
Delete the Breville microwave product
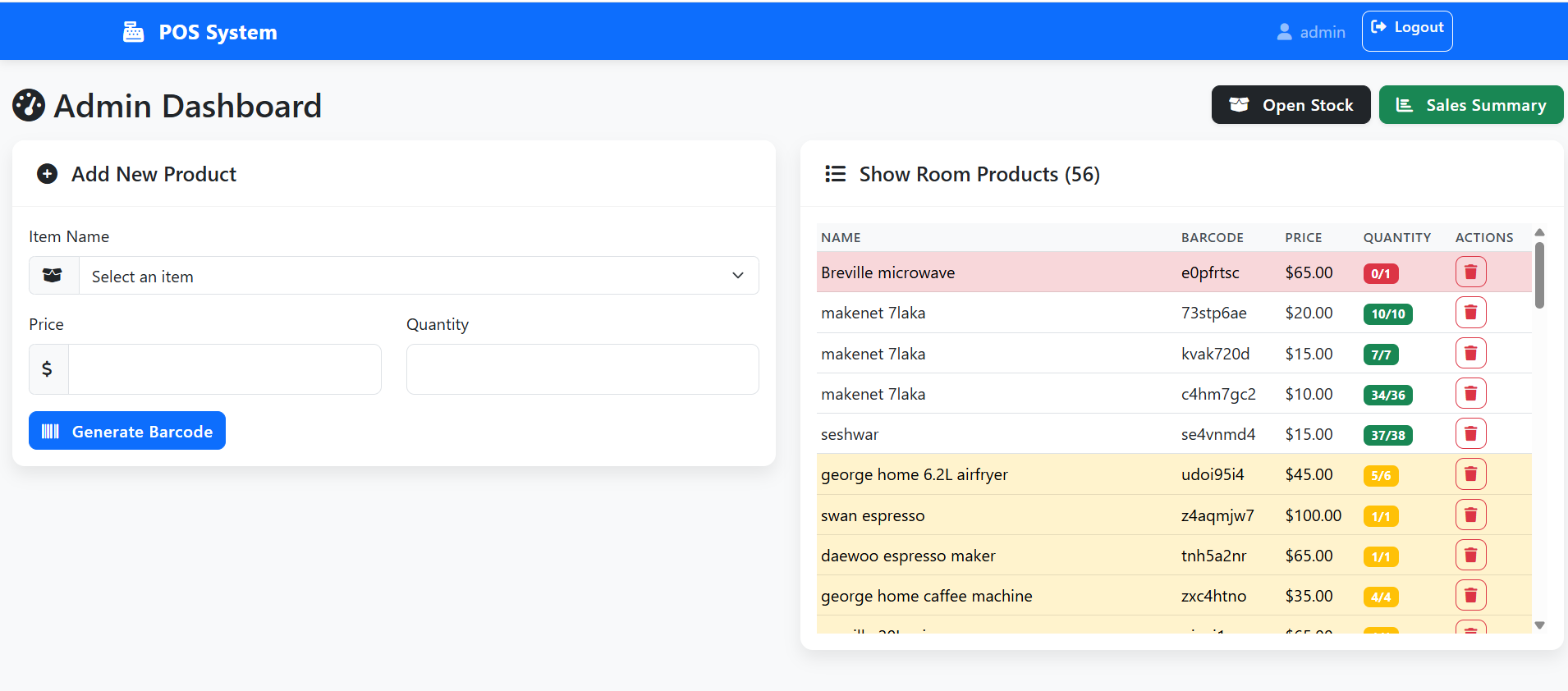point(1470,272)
